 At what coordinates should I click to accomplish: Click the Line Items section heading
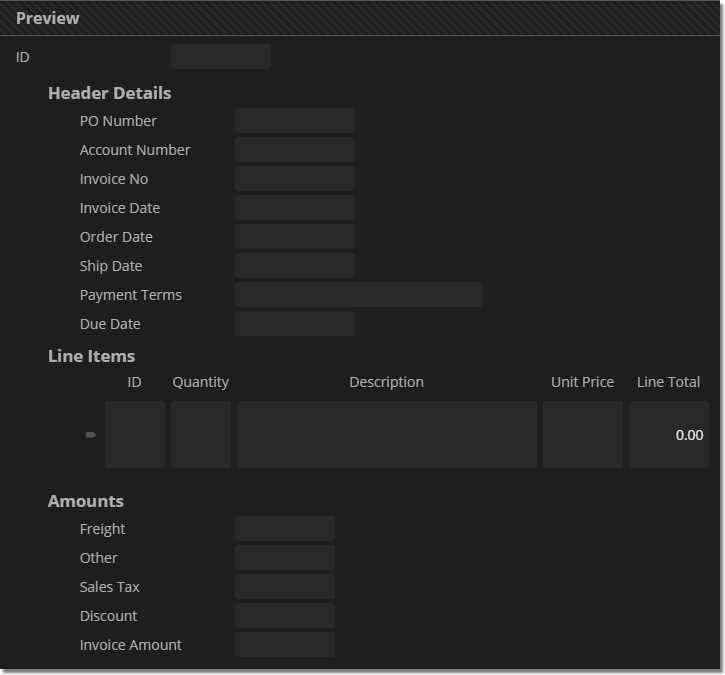coord(92,356)
